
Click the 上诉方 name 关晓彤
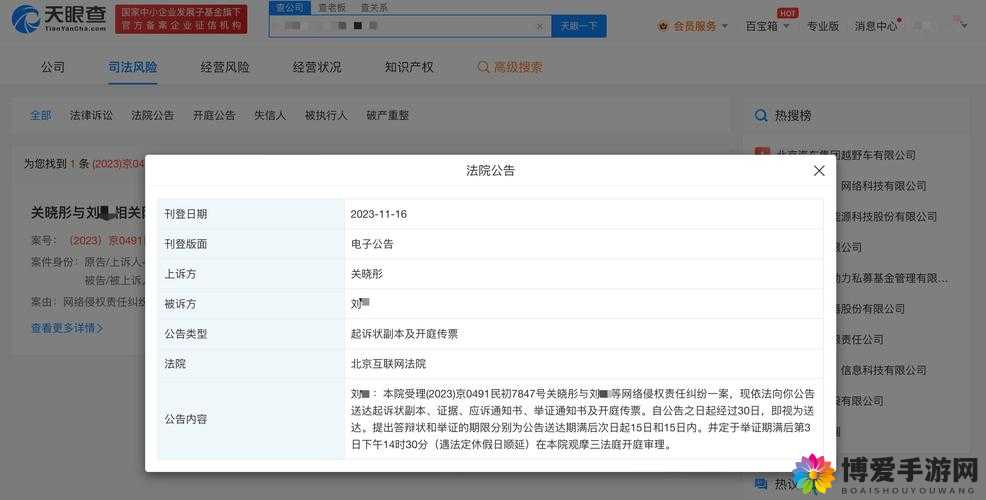367,274
